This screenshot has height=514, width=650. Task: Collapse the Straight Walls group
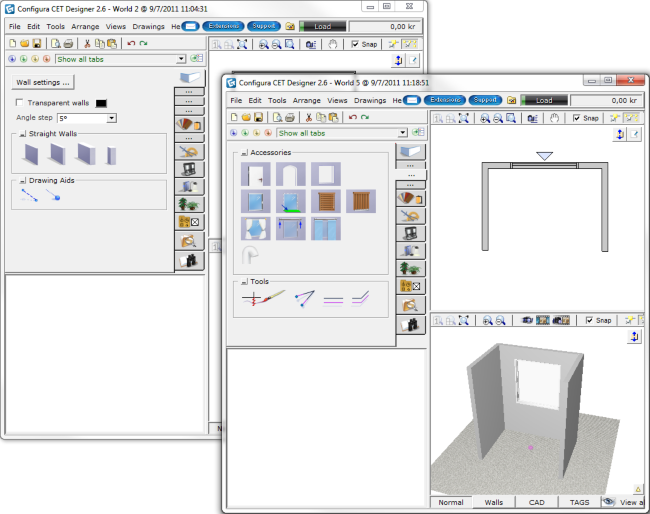tap(23, 134)
